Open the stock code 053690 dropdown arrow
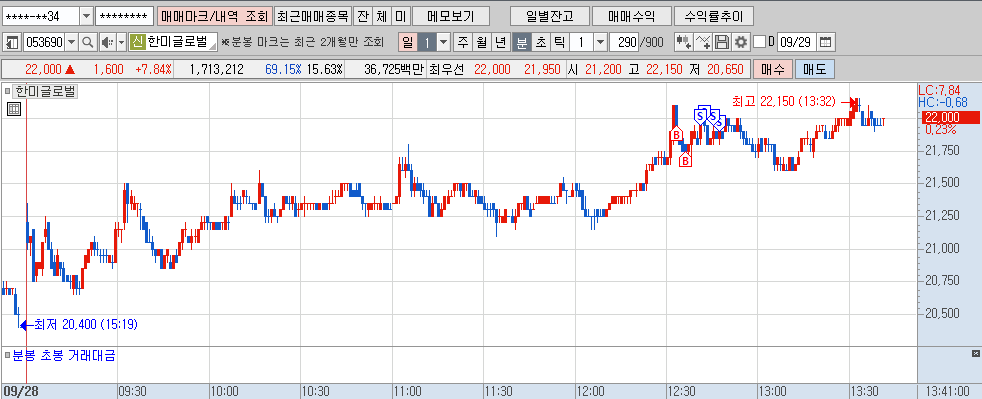This screenshot has height=399, width=982. [x=71, y=43]
